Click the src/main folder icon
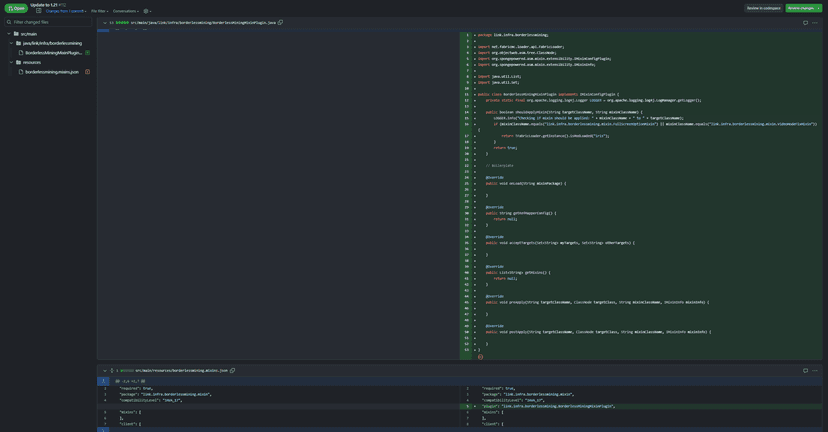This screenshot has height=432, width=828. click(16, 34)
